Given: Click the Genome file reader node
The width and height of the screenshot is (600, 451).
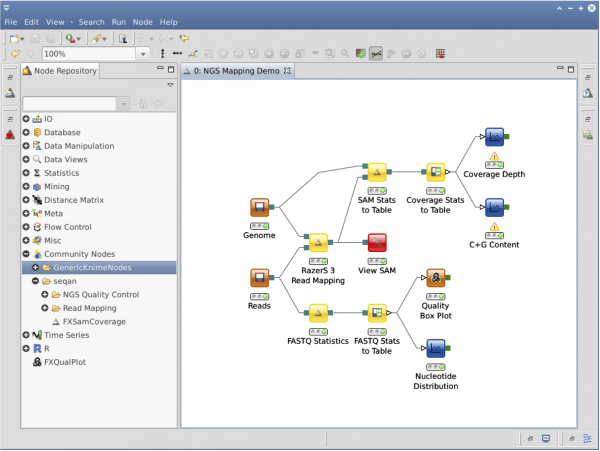Looking at the screenshot, I should click(259, 207).
